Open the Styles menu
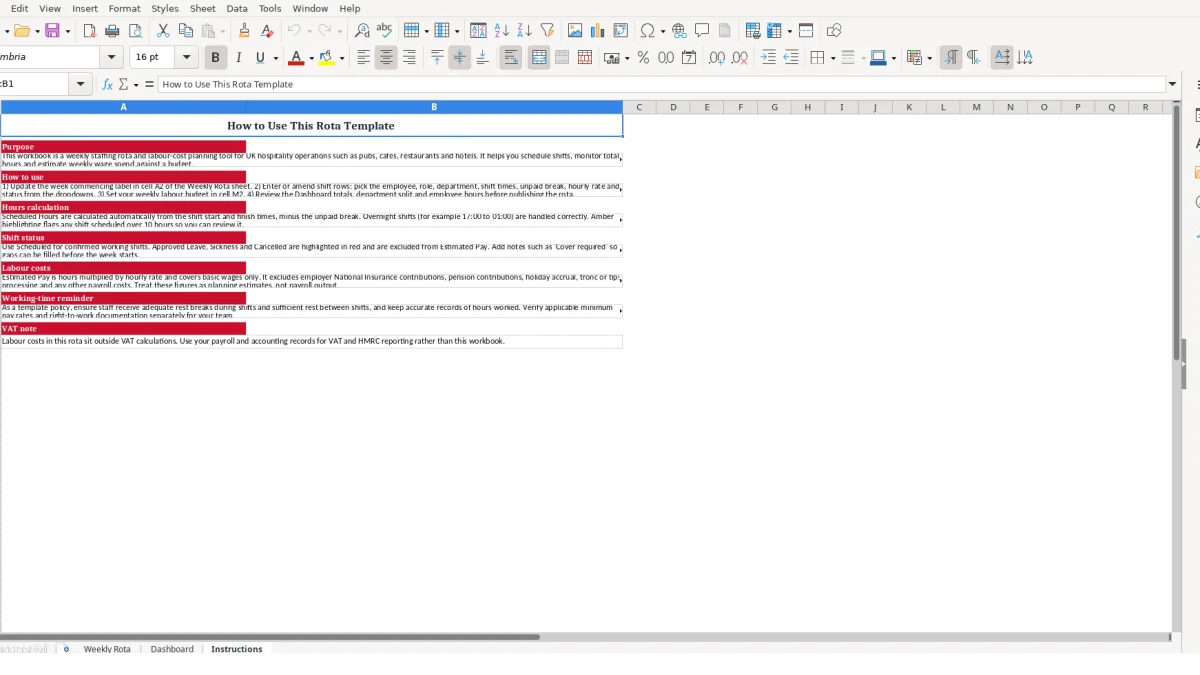This screenshot has width=1200, height=675. (165, 8)
